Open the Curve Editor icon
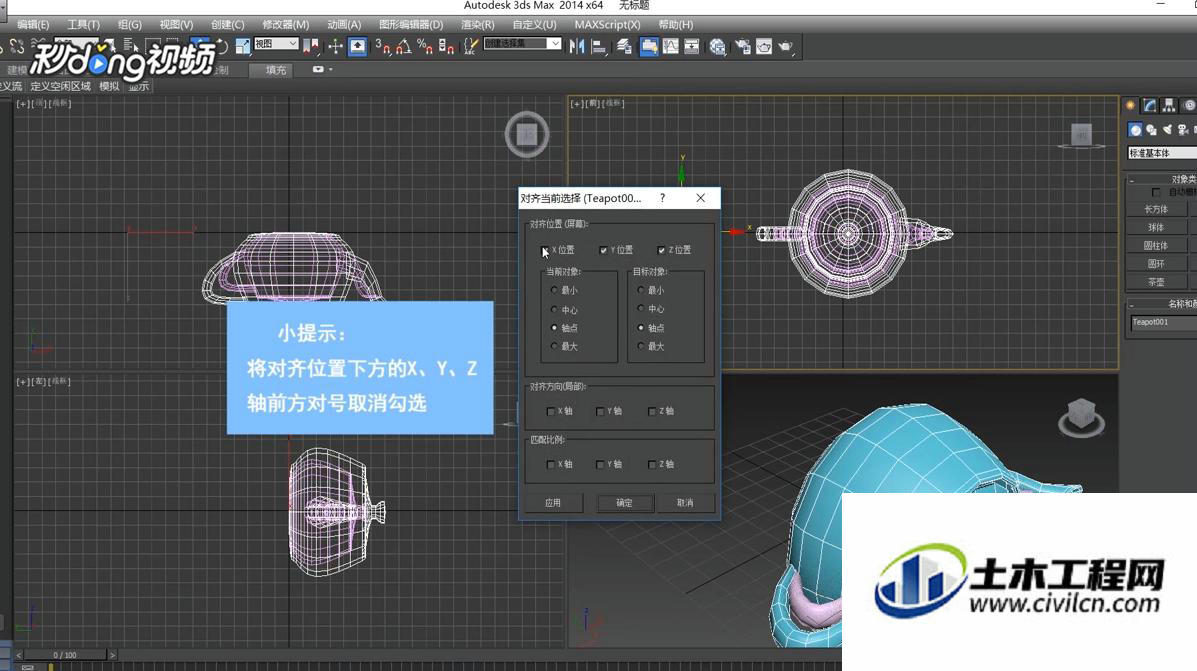 pos(670,47)
